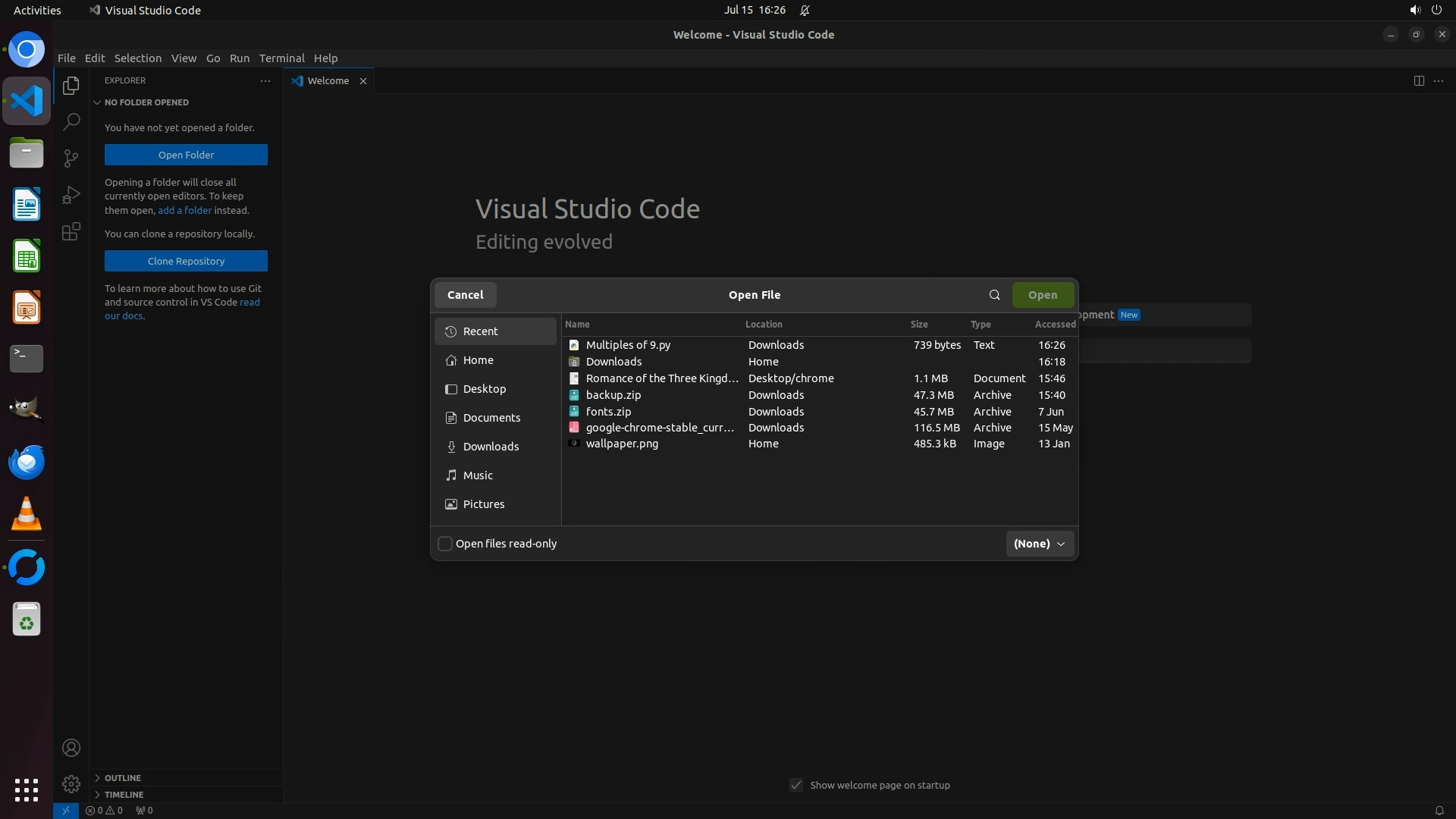
Task: Open Extensions view icon
Action: pyautogui.click(x=71, y=232)
